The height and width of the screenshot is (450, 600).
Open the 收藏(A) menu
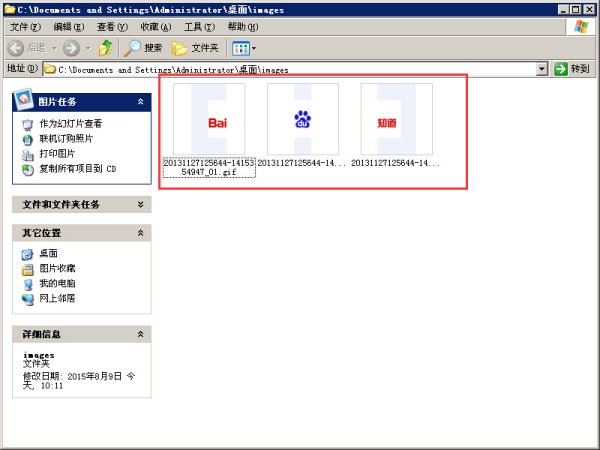[x=156, y=27]
